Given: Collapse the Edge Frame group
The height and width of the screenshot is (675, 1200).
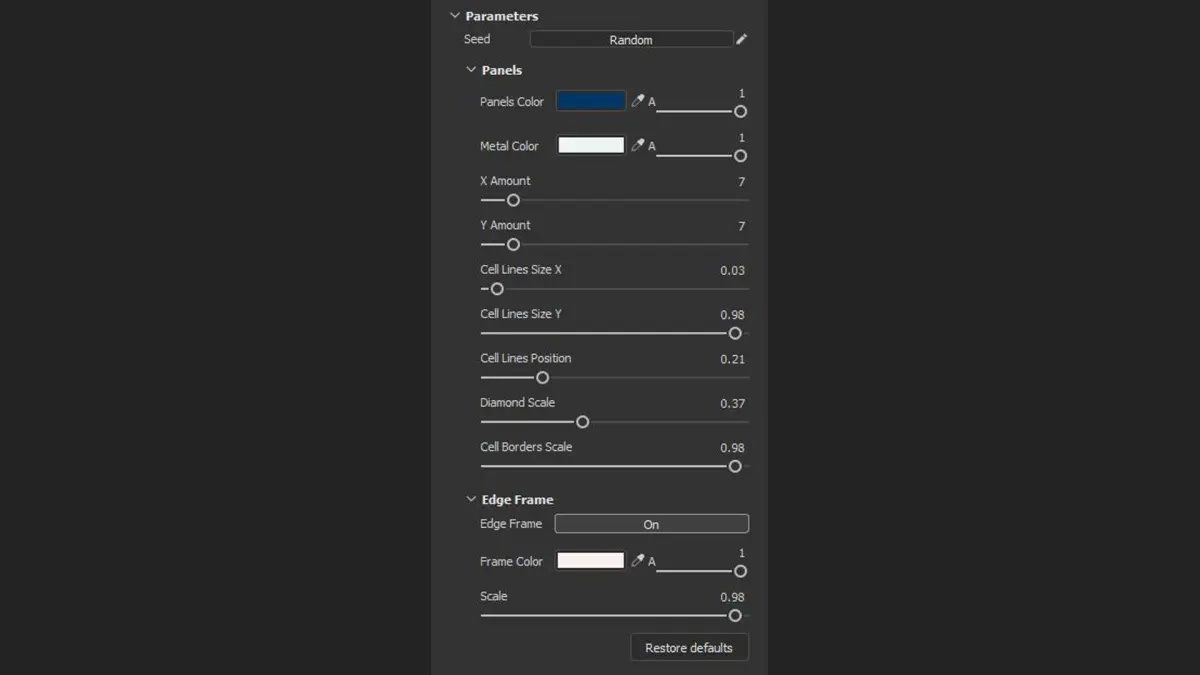Looking at the screenshot, I should pyautogui.click(x=471, y=499).
